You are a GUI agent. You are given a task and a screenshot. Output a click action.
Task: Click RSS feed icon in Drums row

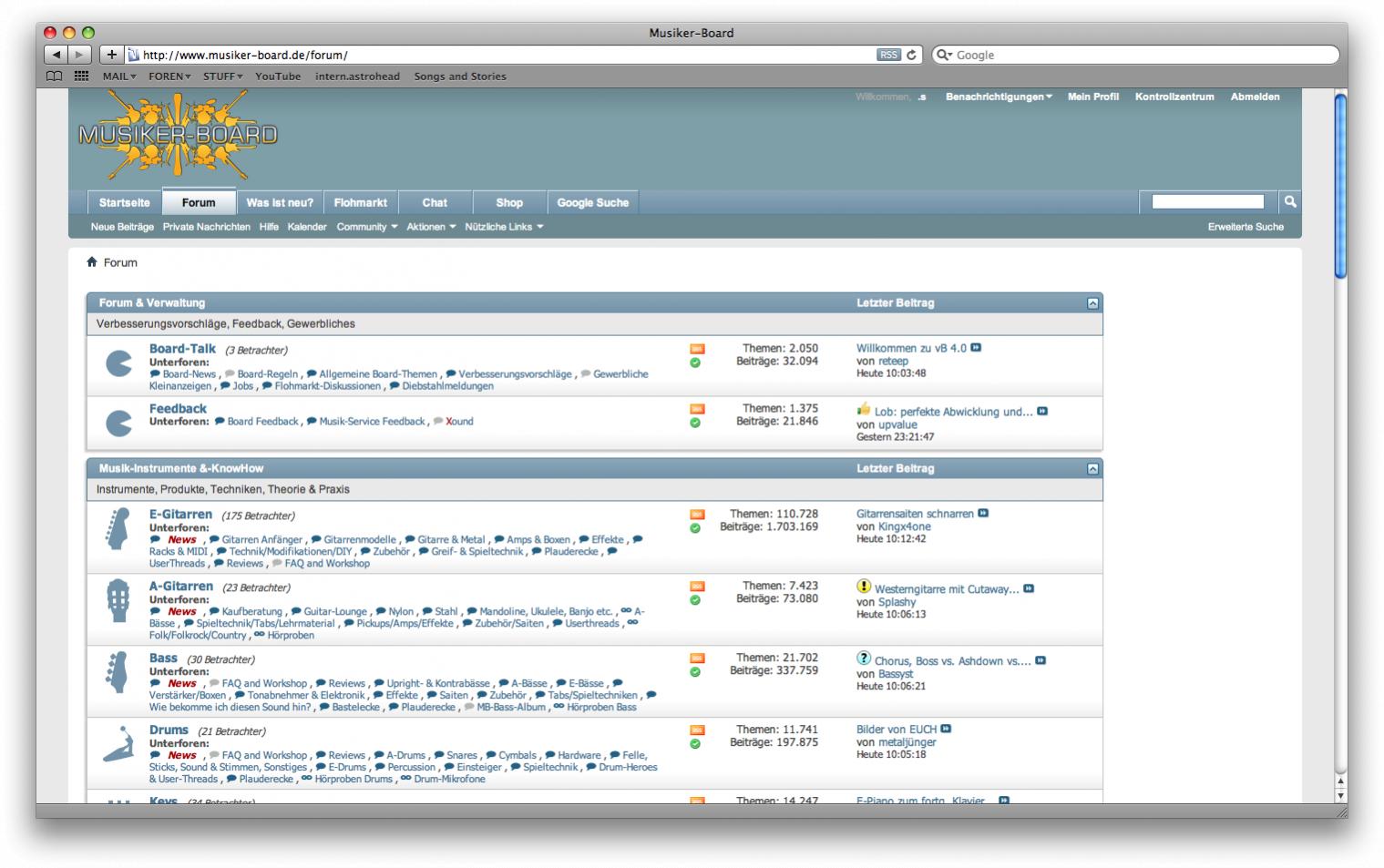coord(697,730)
